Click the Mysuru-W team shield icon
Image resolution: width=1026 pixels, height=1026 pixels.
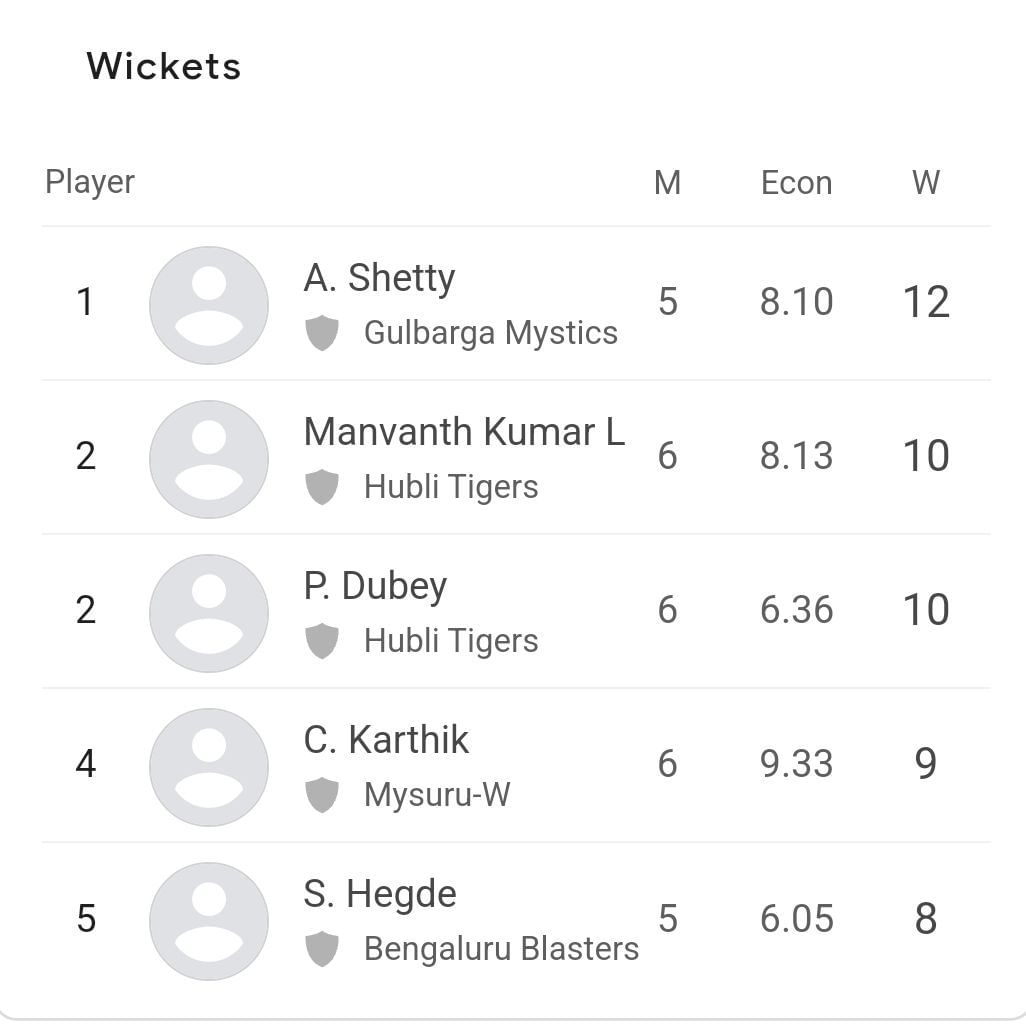pos(321,795)
